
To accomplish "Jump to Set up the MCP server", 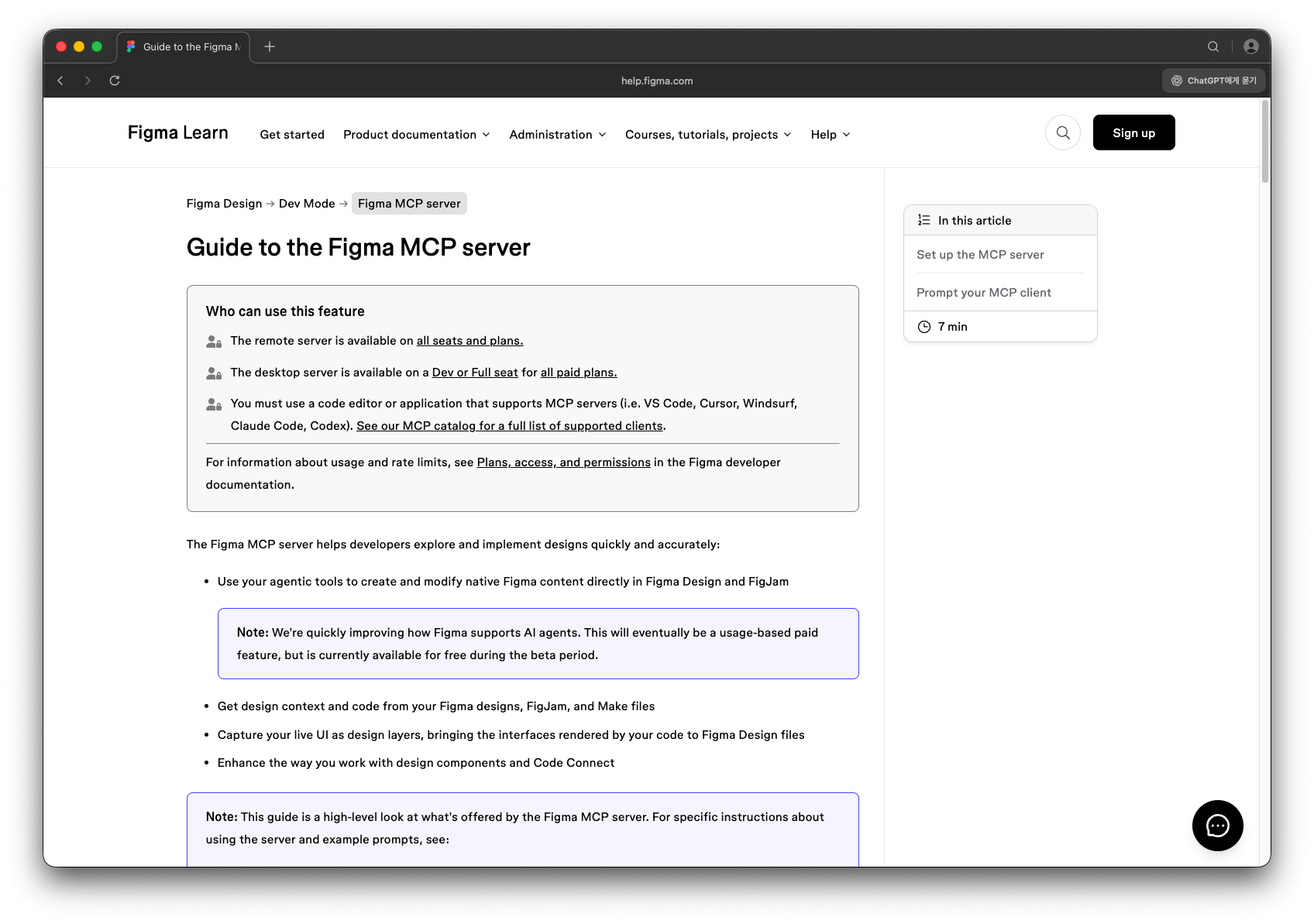I will pyautogui.click(x=980, y=255).
